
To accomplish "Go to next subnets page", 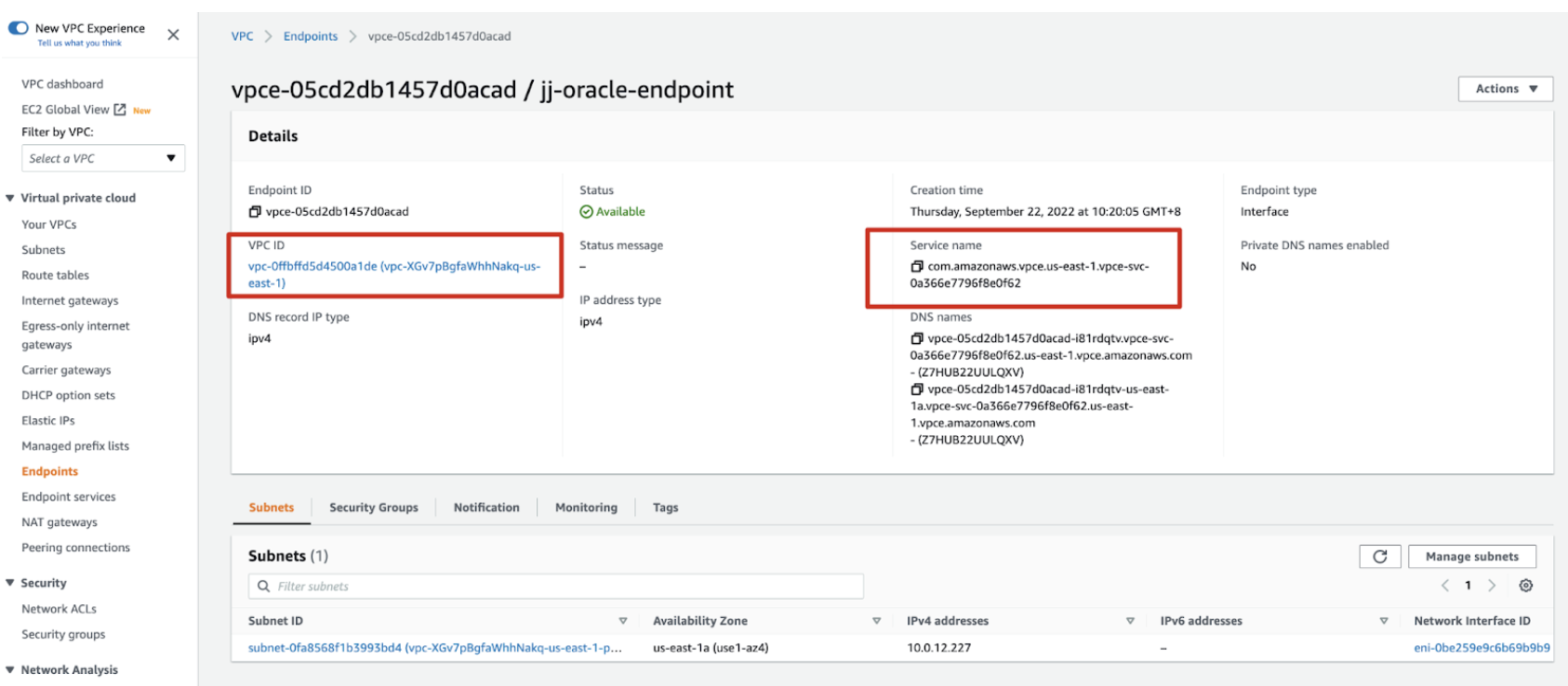I will (1492, 586).
